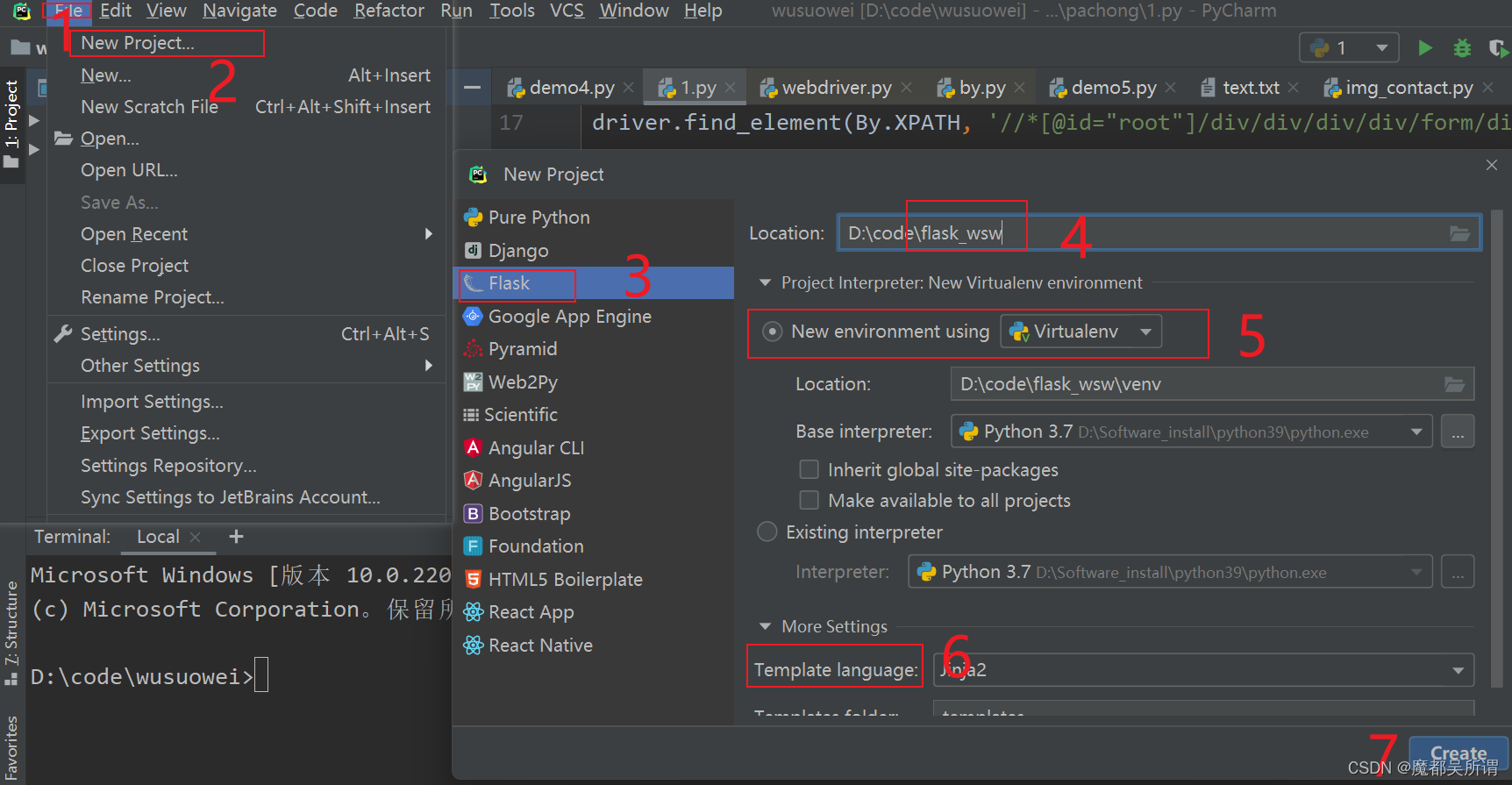Open the Edit menu
Screen dimensions: 1512x785
click(115, 11)
